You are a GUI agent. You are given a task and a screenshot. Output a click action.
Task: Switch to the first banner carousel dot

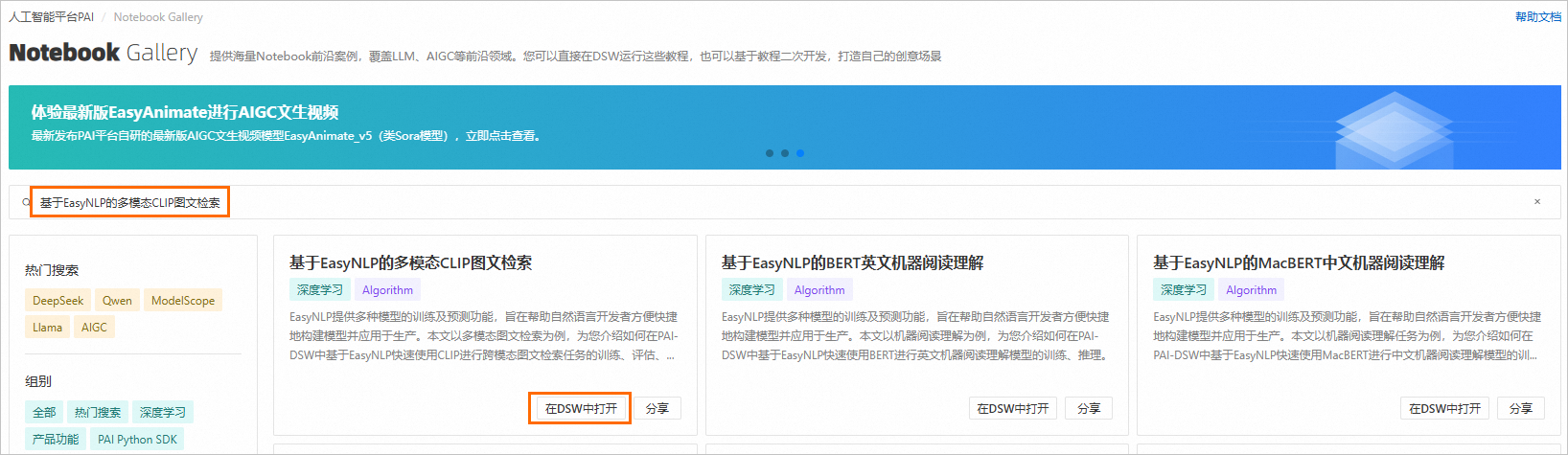[770, 153]
